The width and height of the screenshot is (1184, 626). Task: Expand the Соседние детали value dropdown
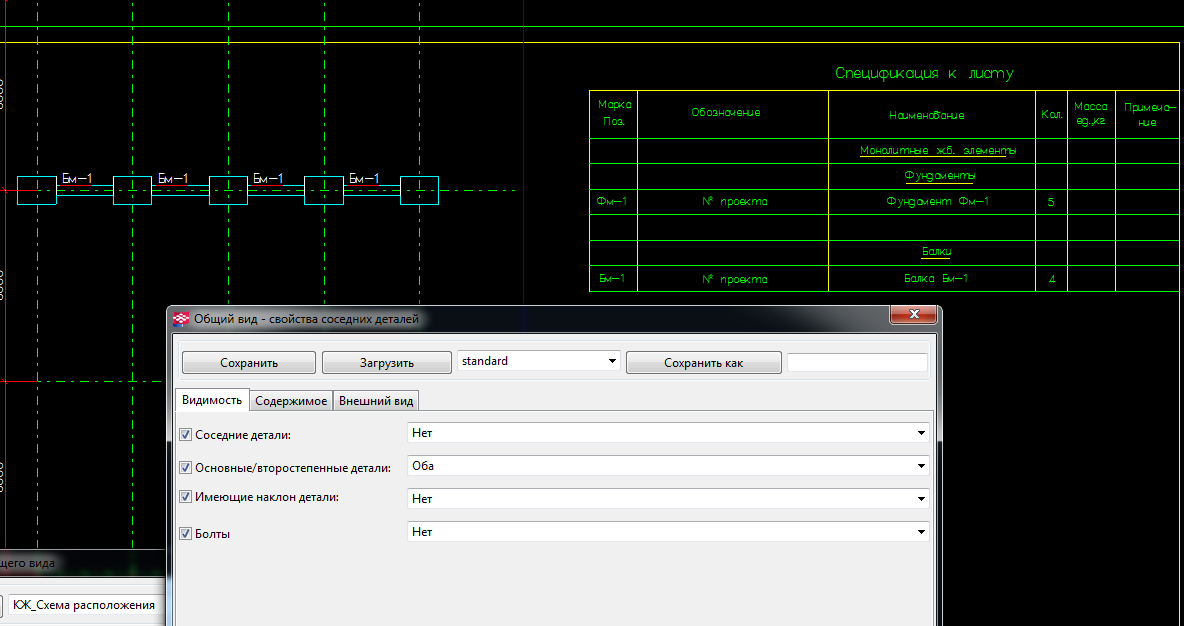pyautogui.click(x=668, y=433)
